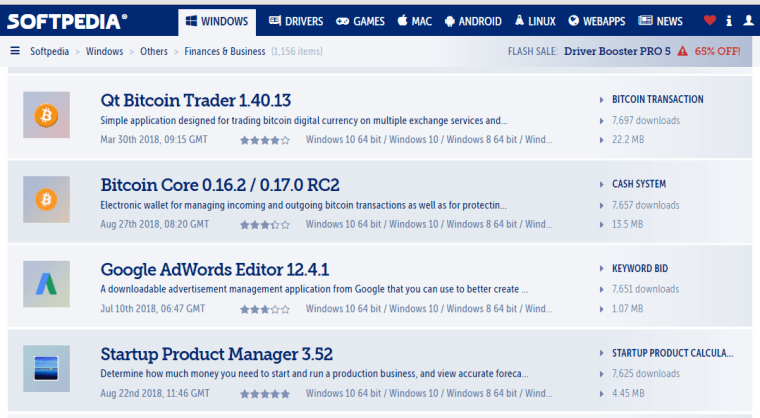Click the arrow beside BITCOIN TRANSACTION
The height and width of the screenshot is (418, 760).
point(602,100)
